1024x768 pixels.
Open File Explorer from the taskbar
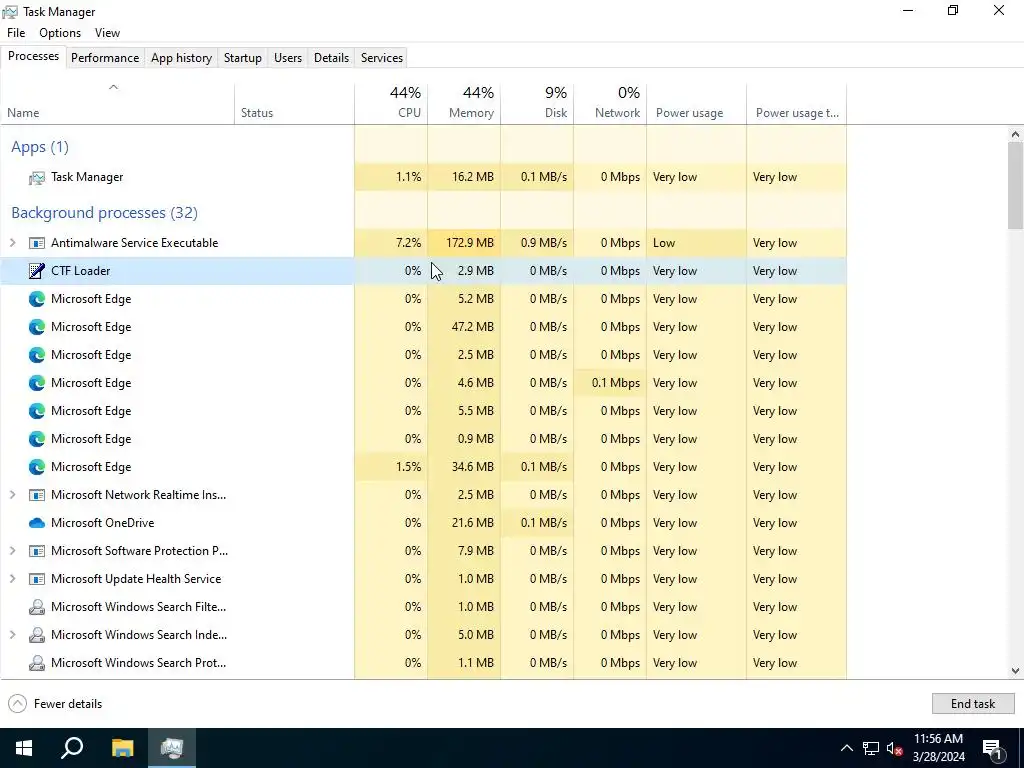(122, 748)
